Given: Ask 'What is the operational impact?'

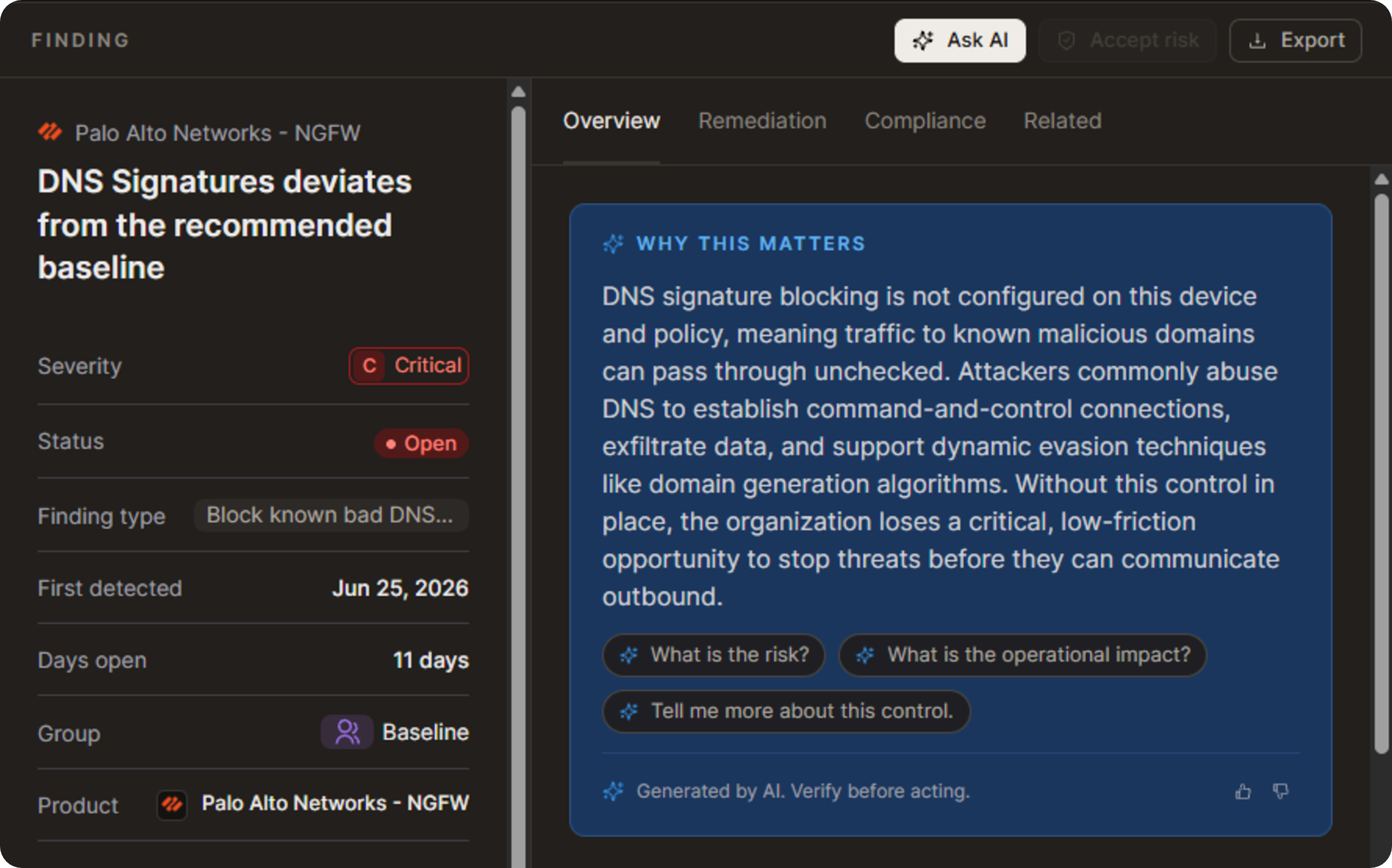Looking at the screenshot, I should [x=1022, y=655].
